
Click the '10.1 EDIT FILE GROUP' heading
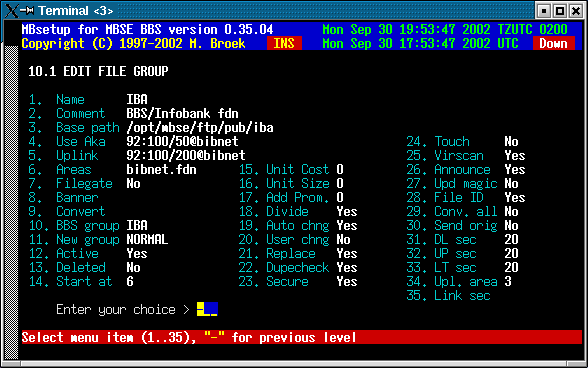coord(98,71)
